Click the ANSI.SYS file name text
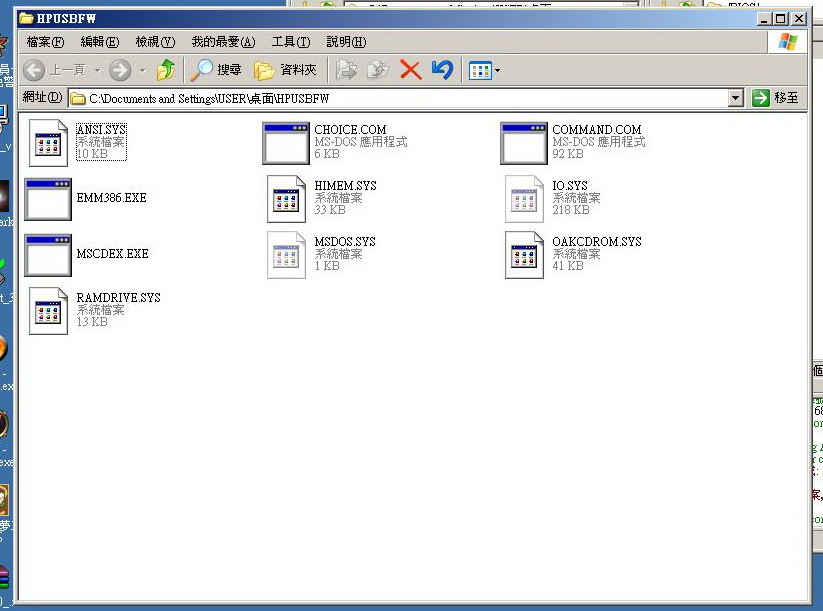The image size is (823, 611). pyautogui.click(x=101, y=129)
